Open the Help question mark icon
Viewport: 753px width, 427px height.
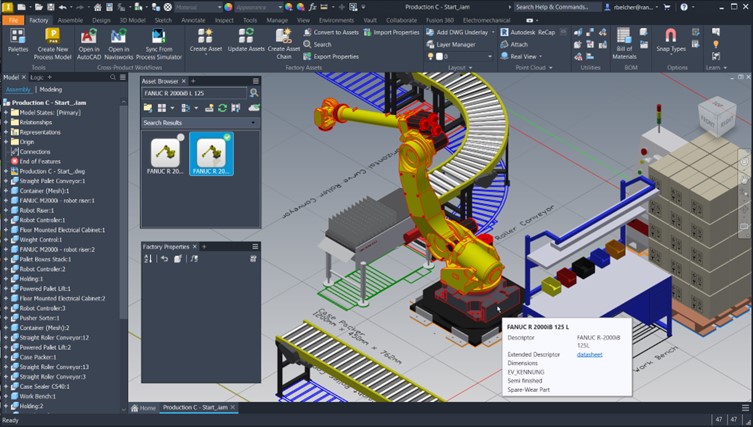684,7
